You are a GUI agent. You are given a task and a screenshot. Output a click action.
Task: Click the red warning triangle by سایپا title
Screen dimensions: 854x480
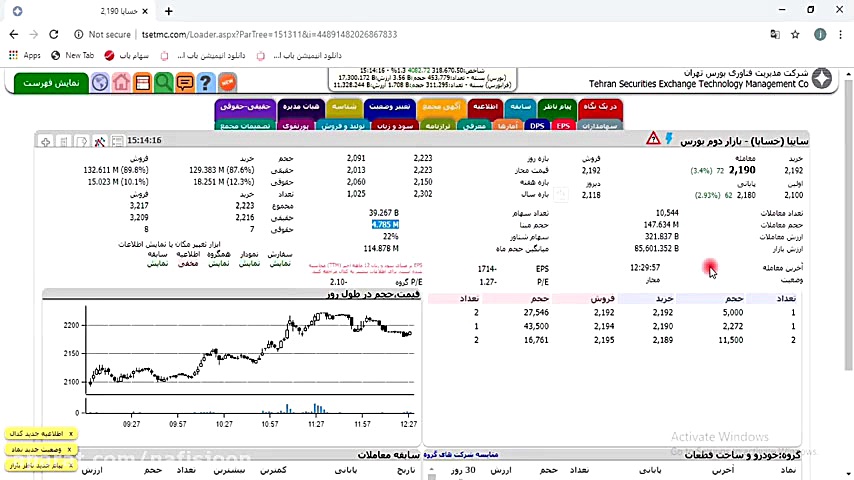coord(653,139)
